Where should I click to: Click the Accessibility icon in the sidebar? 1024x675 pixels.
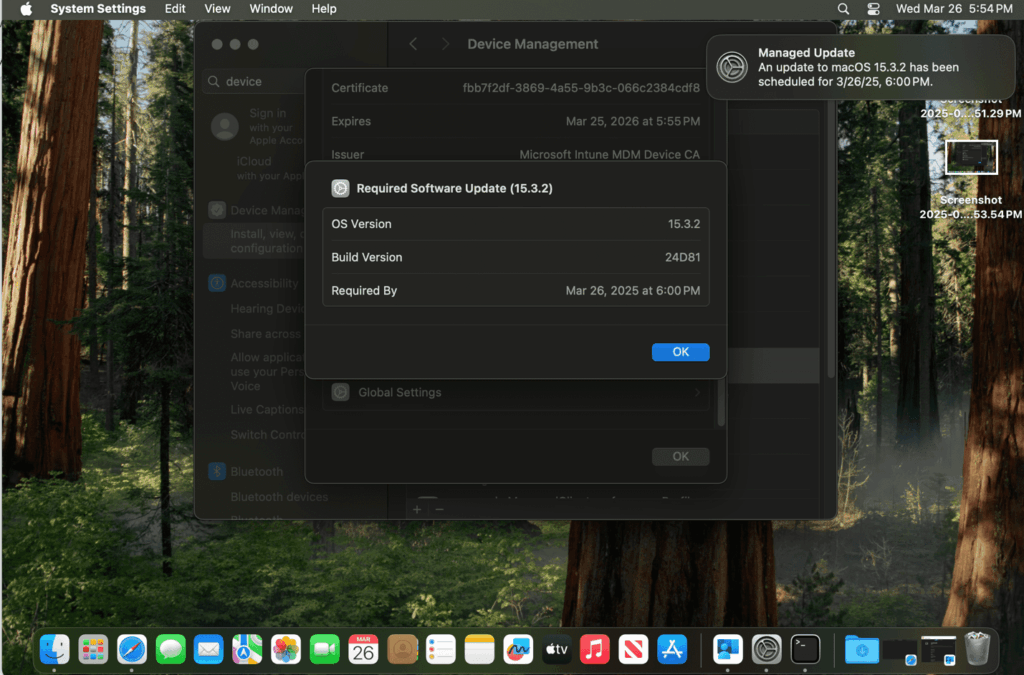(219, 283)
